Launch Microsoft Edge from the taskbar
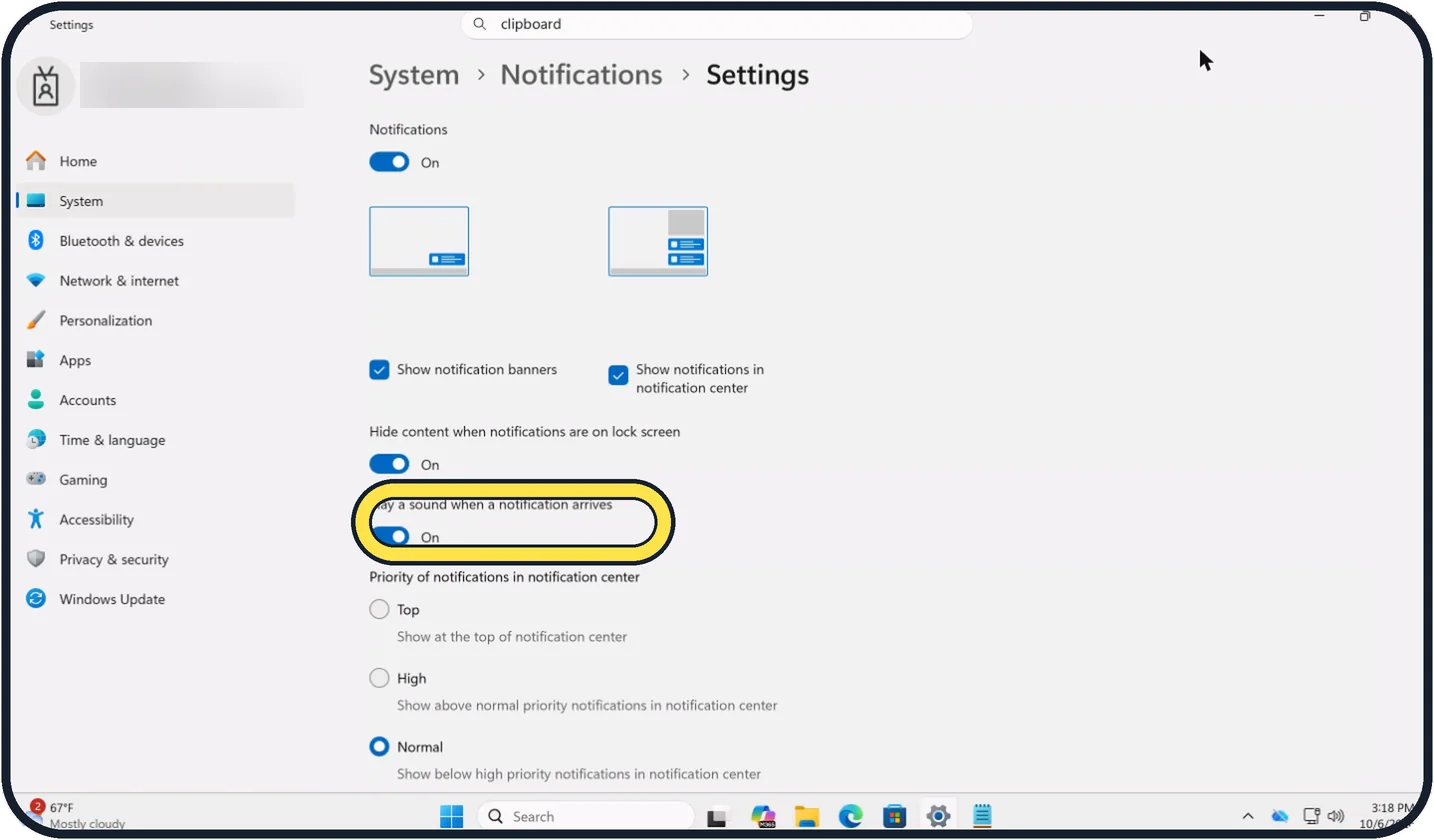 click(x=851, y=817)
